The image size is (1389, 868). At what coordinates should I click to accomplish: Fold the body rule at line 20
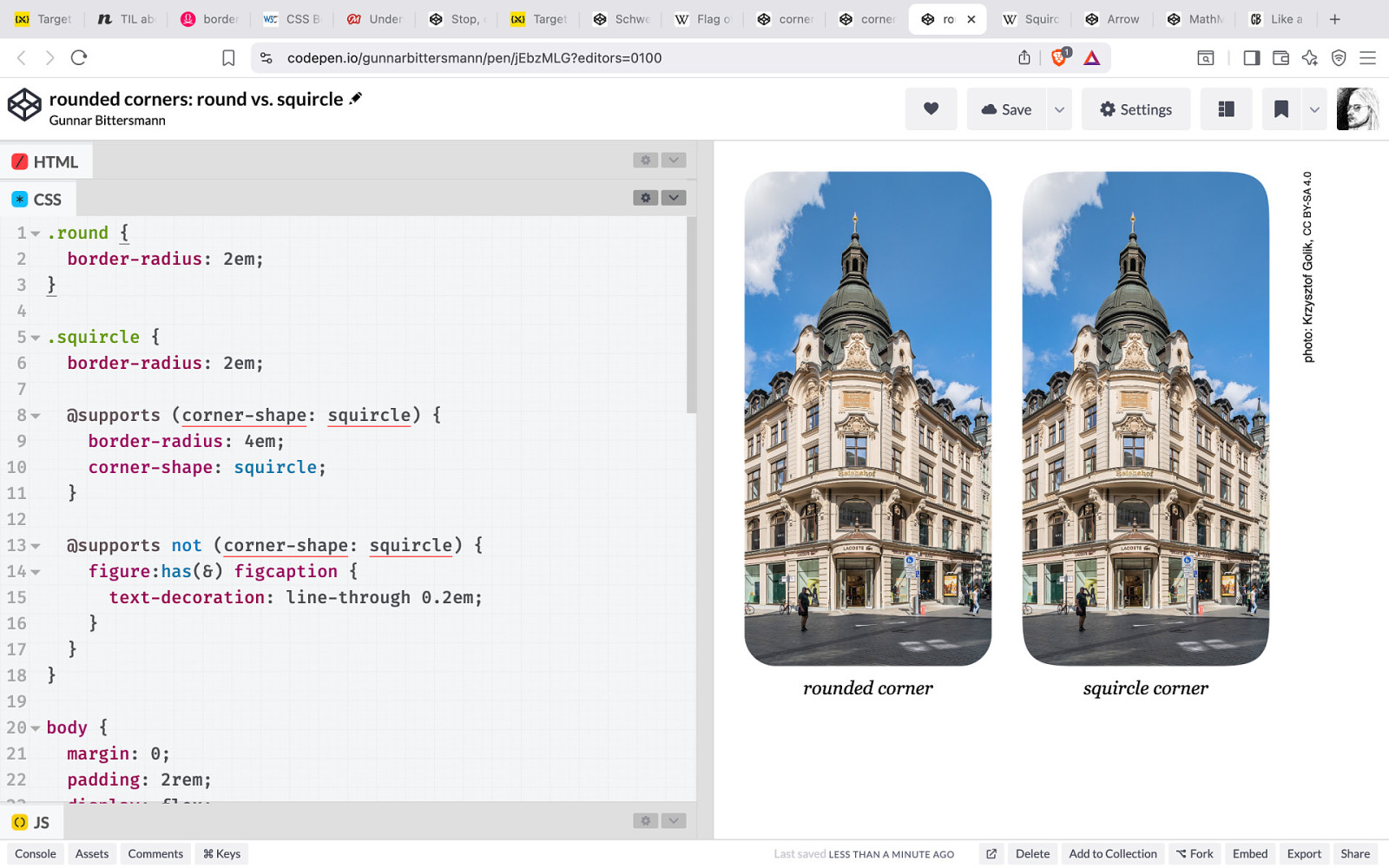(x=36, y=728)
